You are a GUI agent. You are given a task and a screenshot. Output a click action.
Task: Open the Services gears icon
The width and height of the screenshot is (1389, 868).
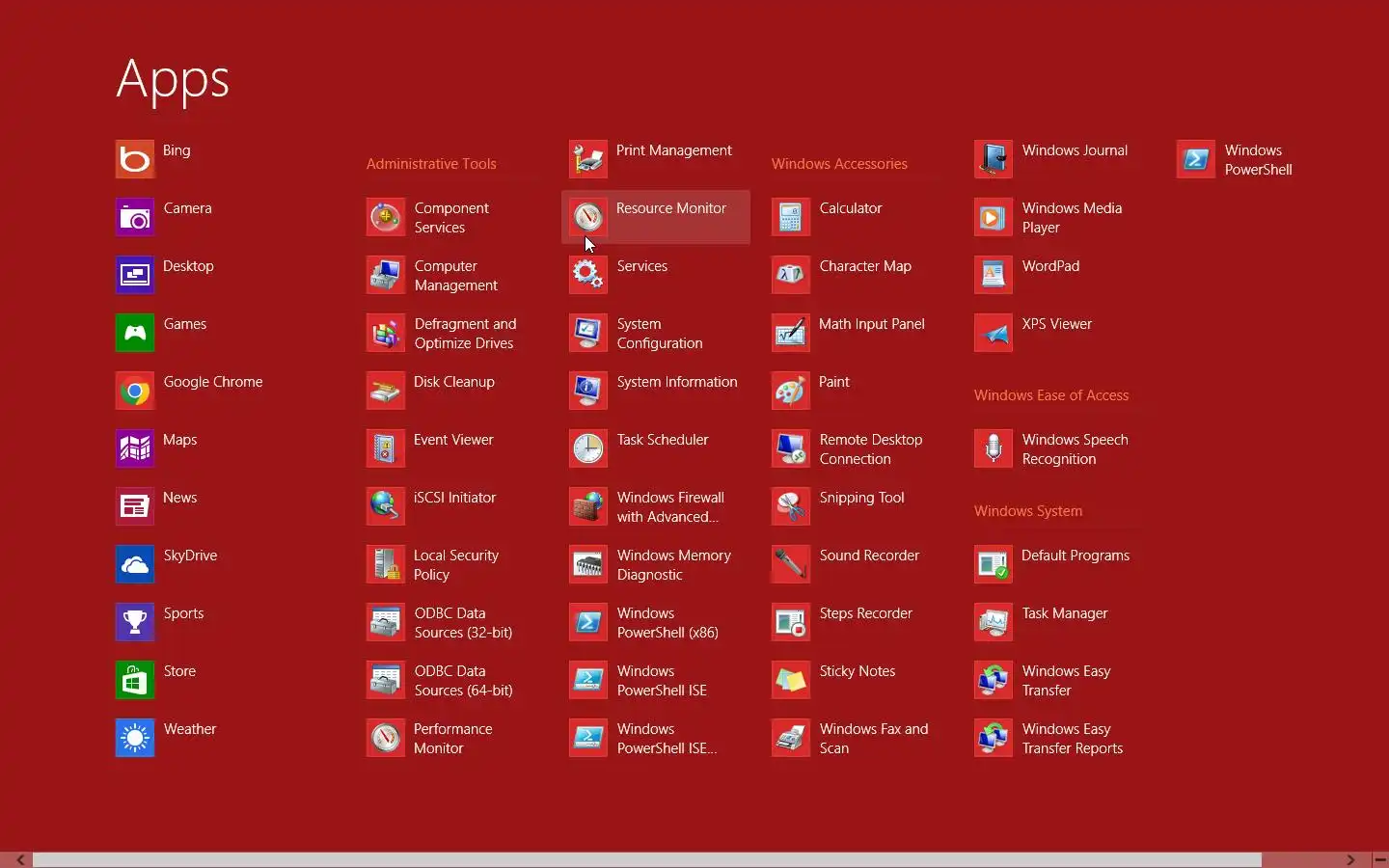588,275
